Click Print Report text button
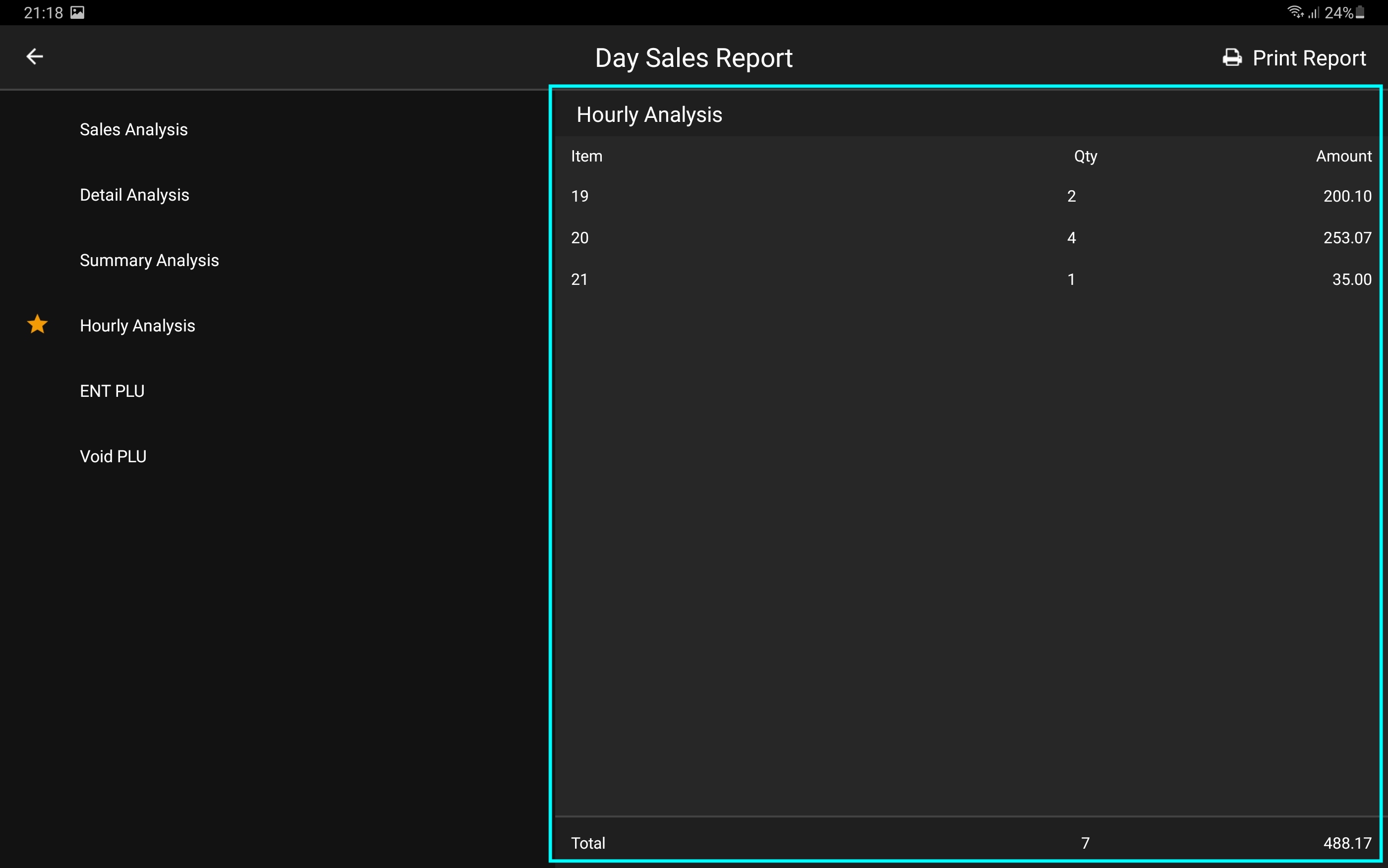Image resolution: width=1388 pixels, height=868 pixels. coord(1309,58)
